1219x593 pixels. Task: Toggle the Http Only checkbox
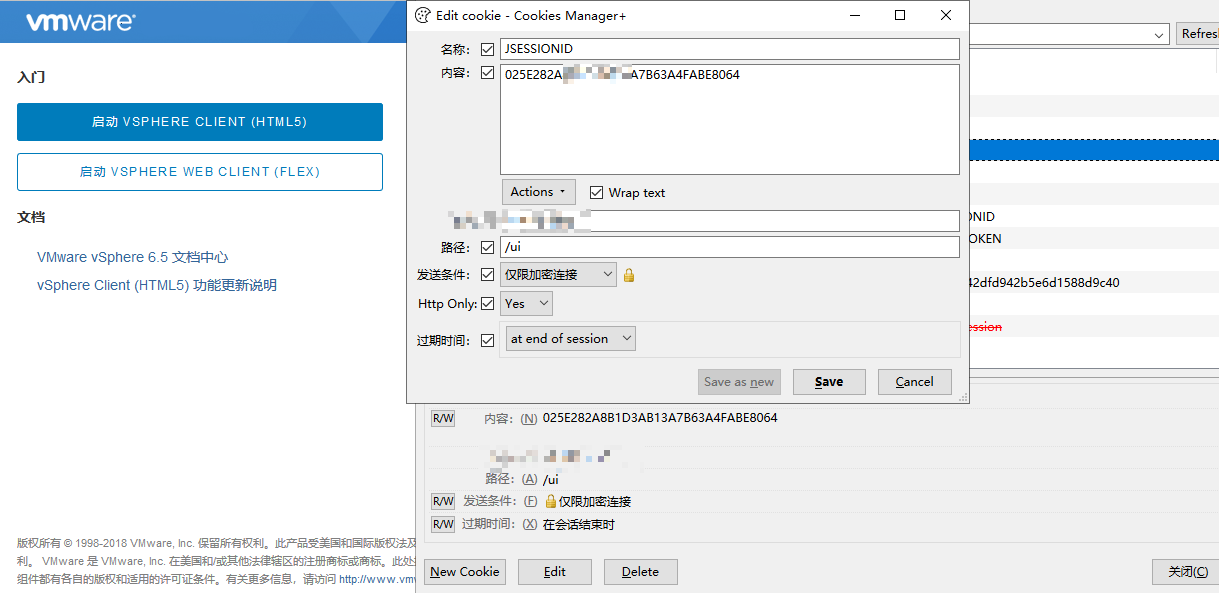(x=488, y=303)
